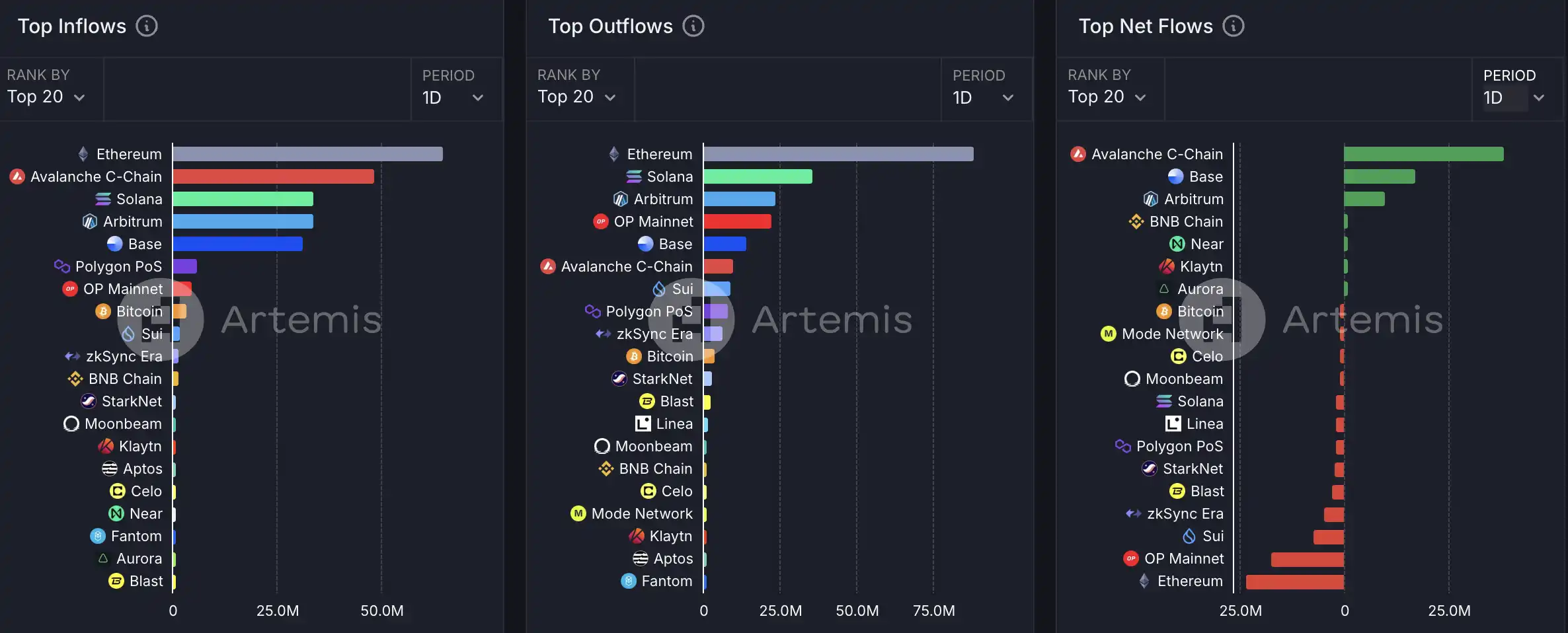Click the Near logo in Top Net Flows
The width and height of the screenshot is (1568, 633).
pyautogui.click(x=1177, y=244)
